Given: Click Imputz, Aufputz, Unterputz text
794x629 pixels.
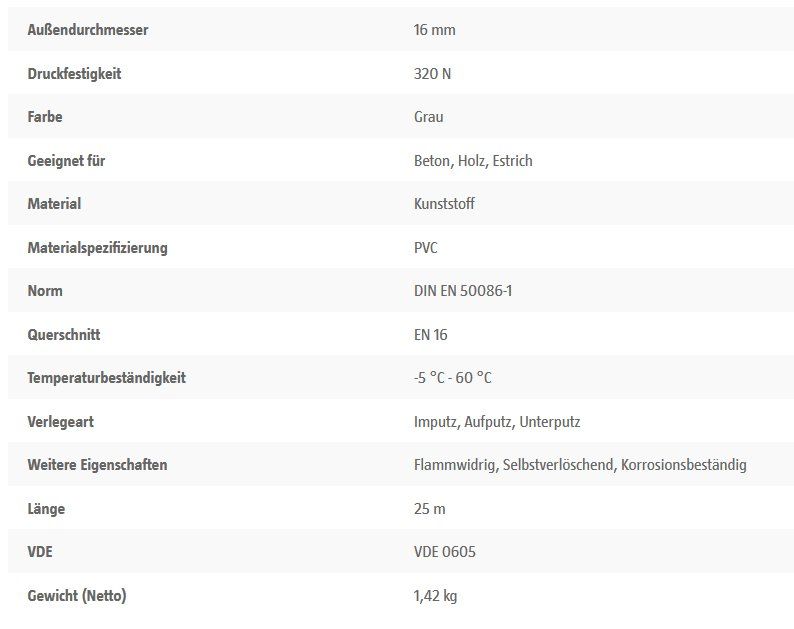Looking at the screenshot, I should [497, 422].
